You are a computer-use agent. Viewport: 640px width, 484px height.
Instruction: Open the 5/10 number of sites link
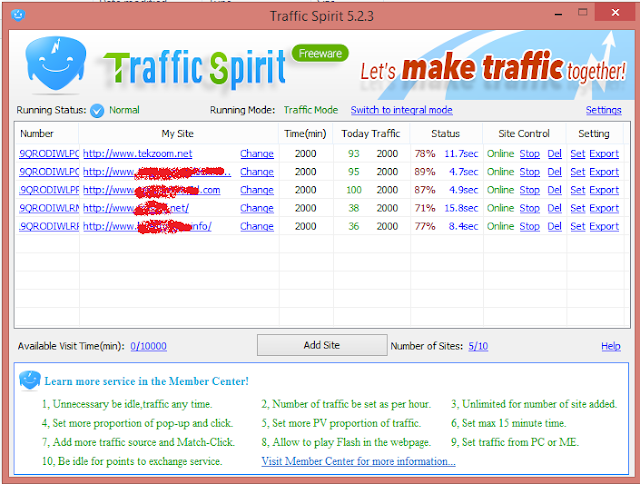478,346
